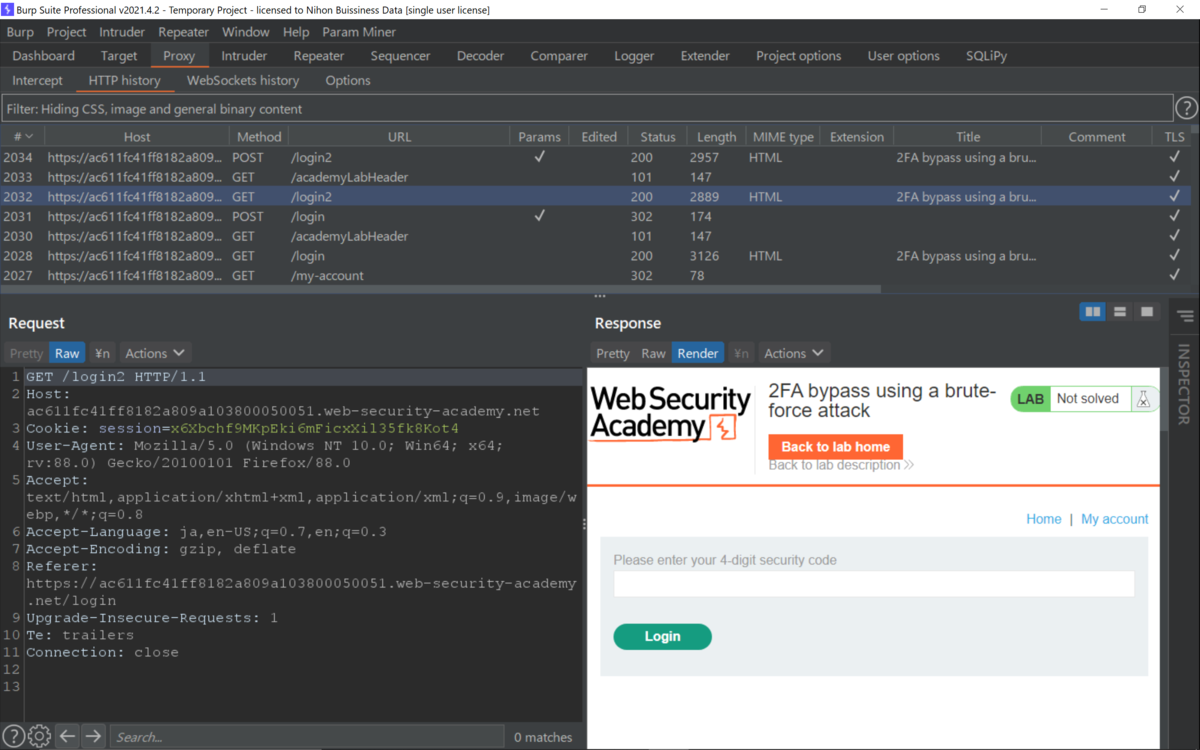The height and width of the screenshot is (750, 1200).
Task: Switch request view to Pretty
Action: click(x=26, y=353)
